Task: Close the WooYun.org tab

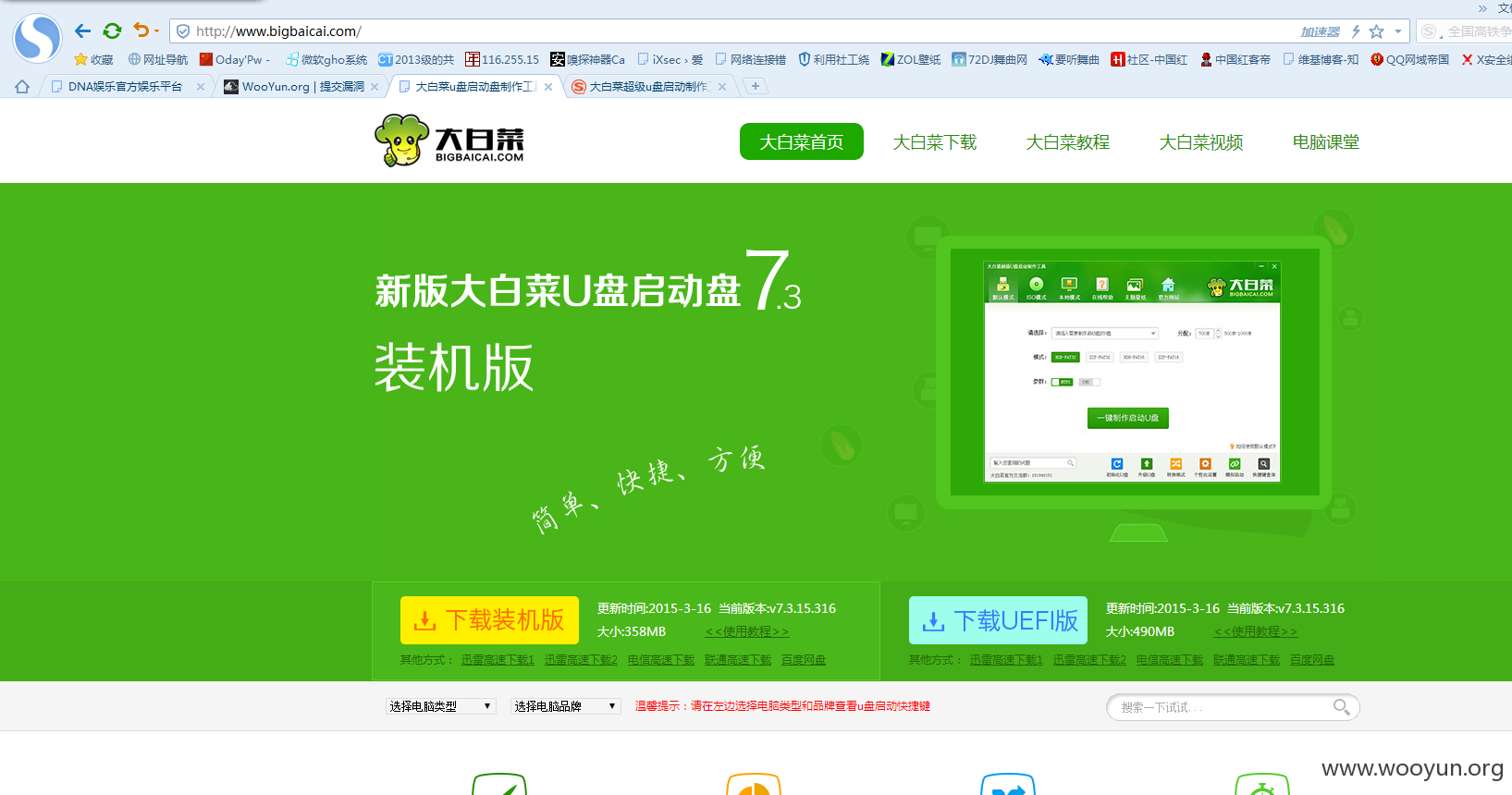Action: [x=374, y=87]
